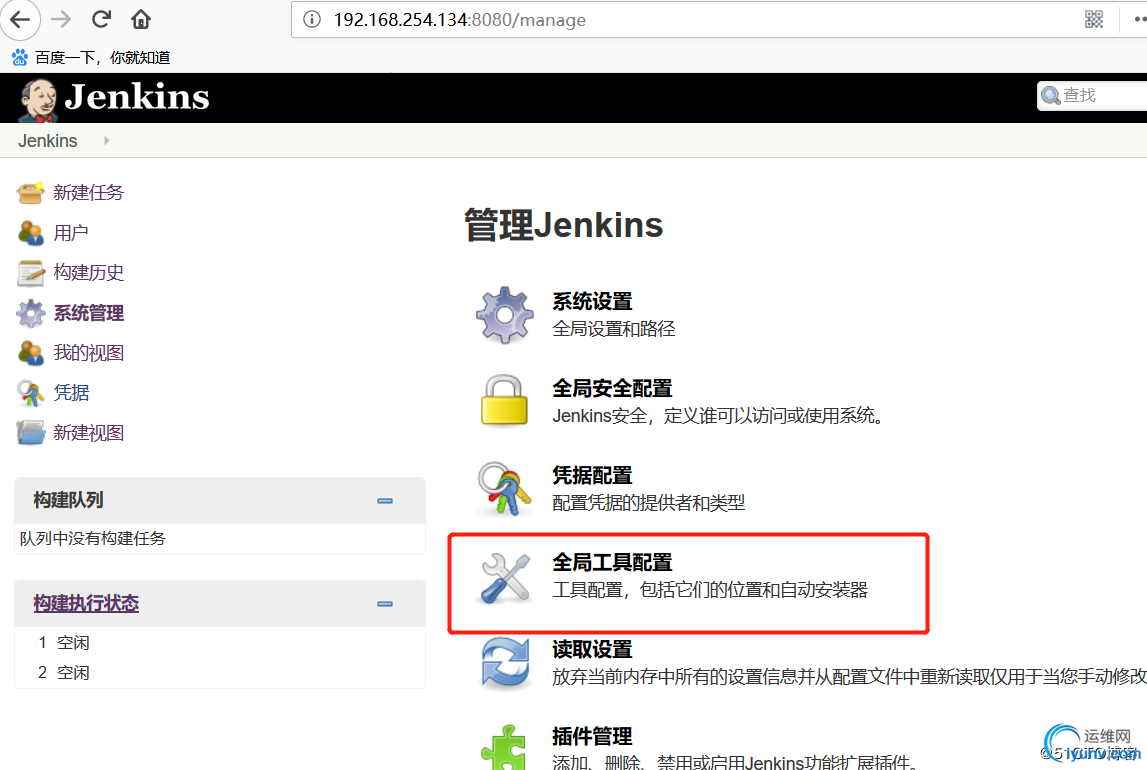Click the browser back arrow button

coord(20,20)
